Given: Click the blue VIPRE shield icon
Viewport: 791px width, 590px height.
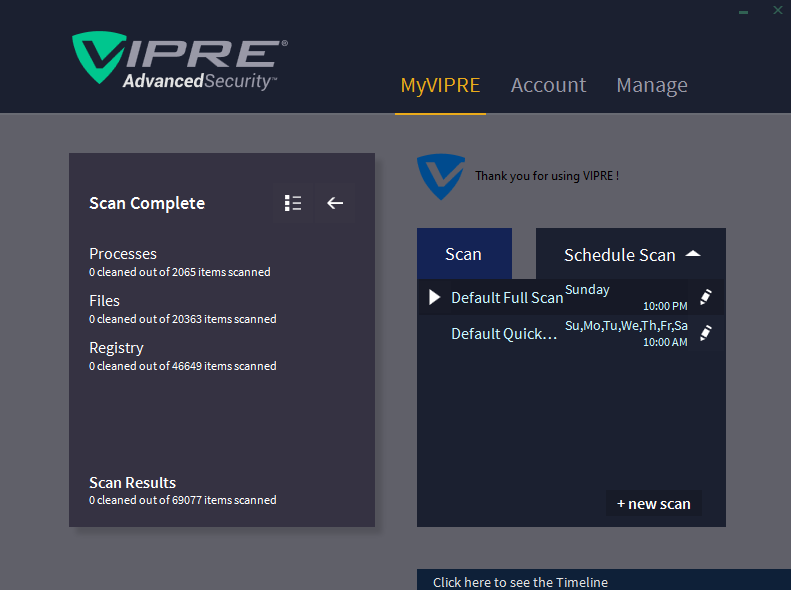Looking at the screenshot, I should coord(441,176).
